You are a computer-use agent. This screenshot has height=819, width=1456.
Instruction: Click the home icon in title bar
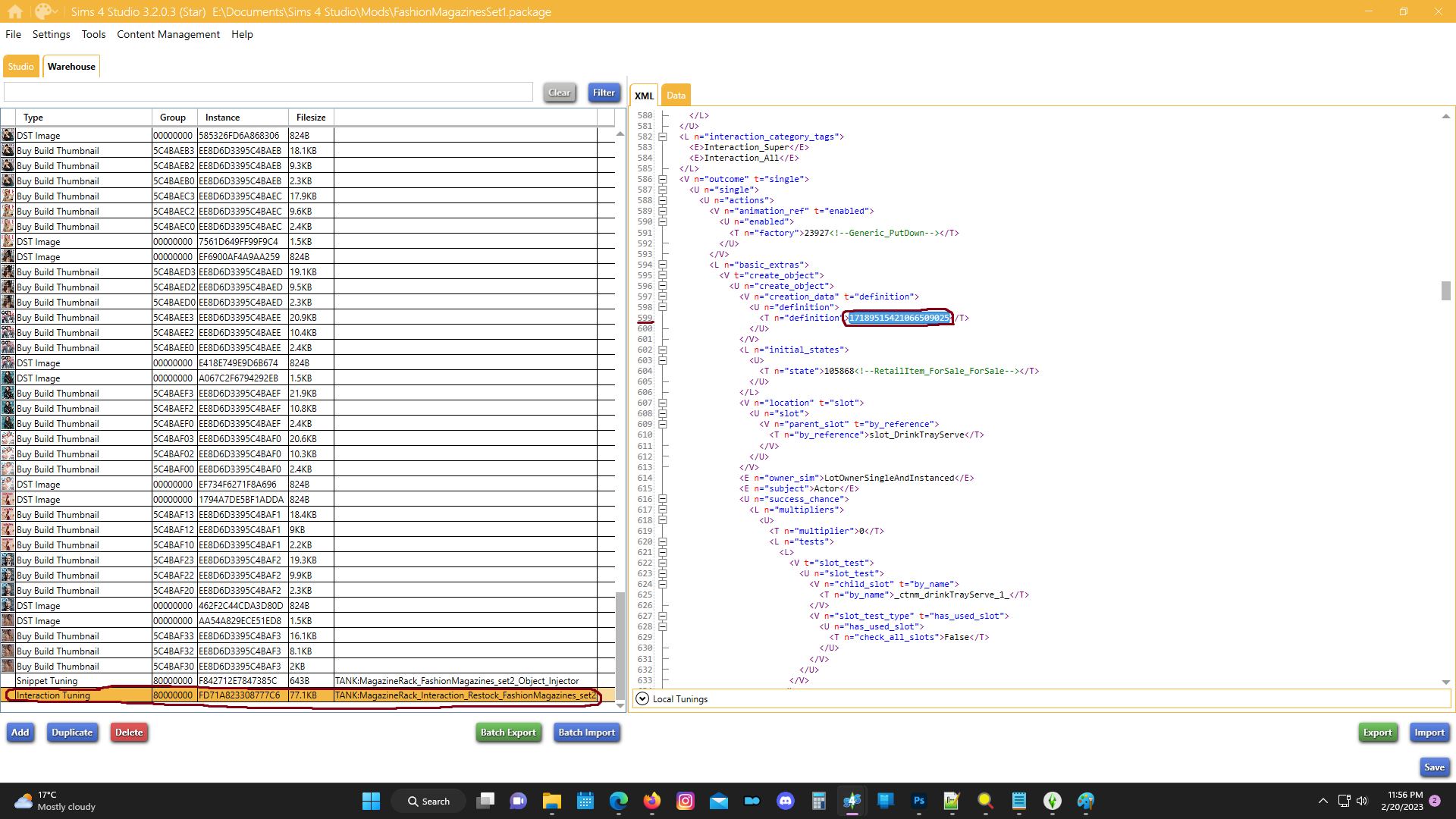pyautogui.click(x=15, y=11)
